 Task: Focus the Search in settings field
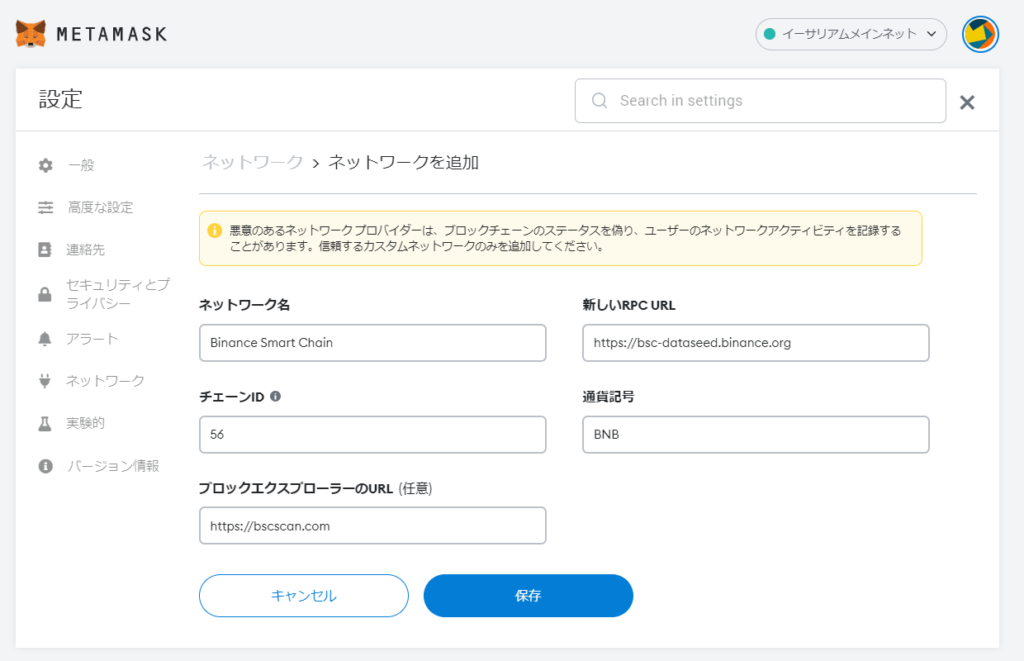pyautogui.click(x=760, y=101)
